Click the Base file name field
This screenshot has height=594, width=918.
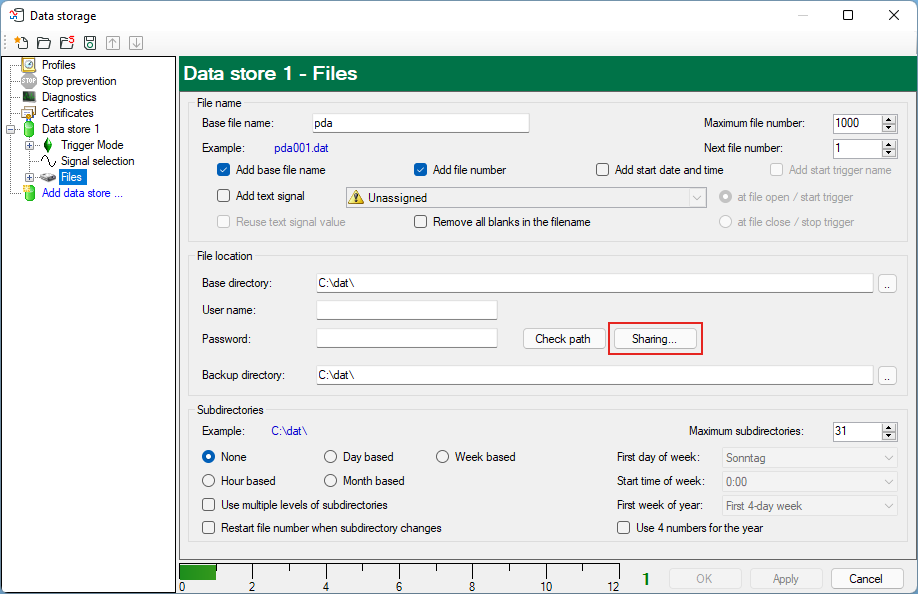418,123
